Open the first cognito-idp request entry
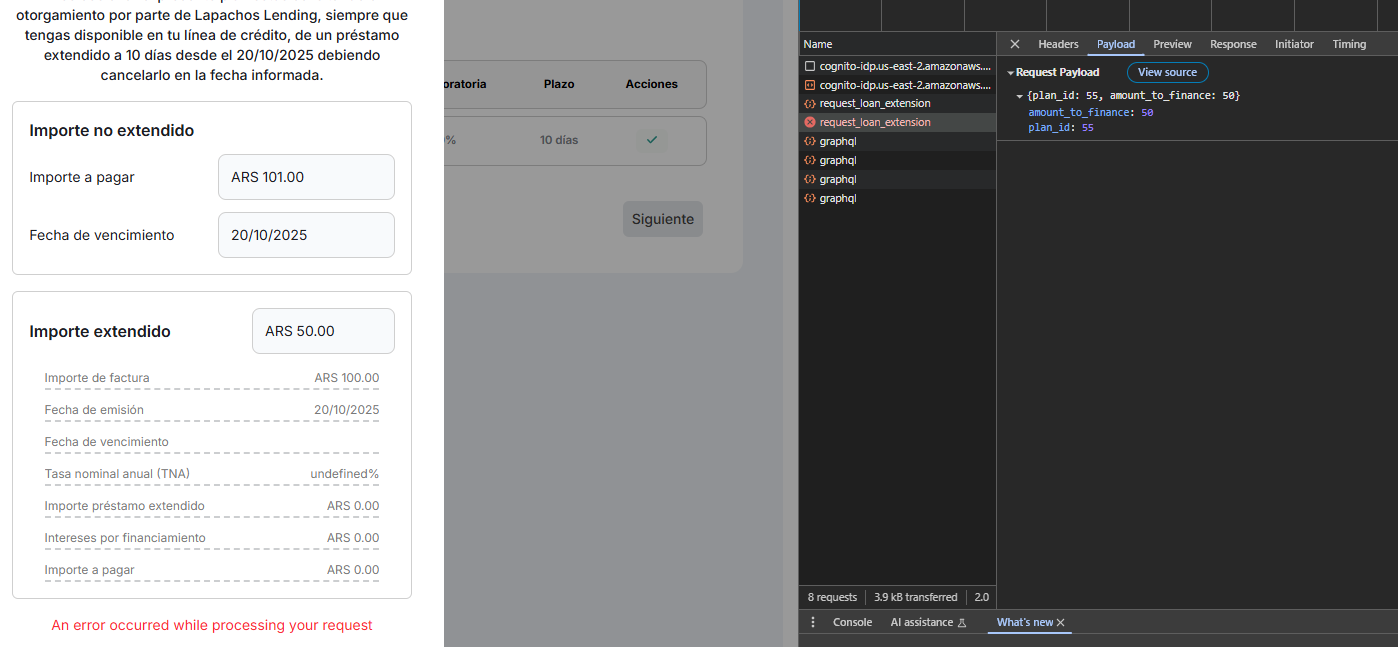 (904, 65)
